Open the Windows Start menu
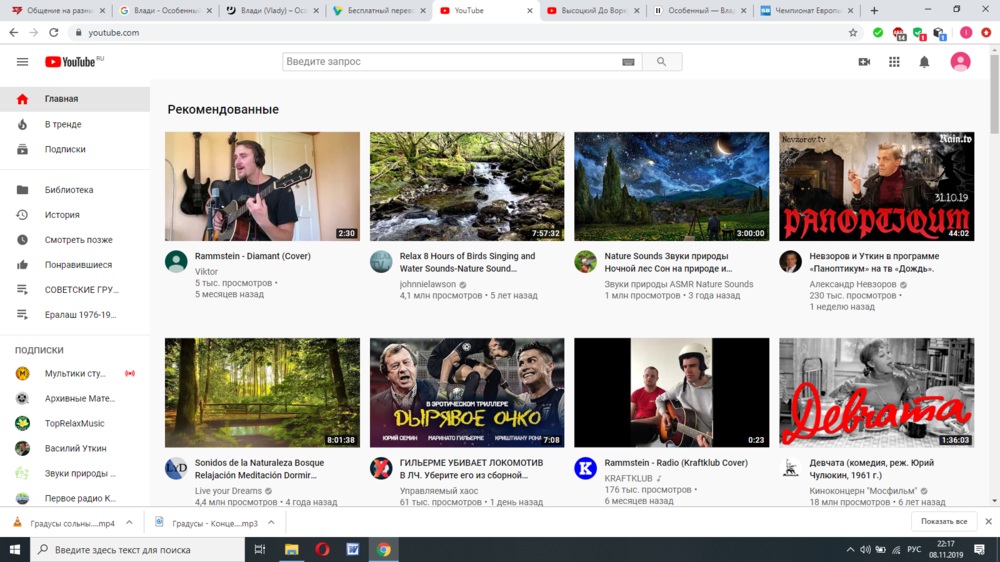The width and height of the screenshot is (1000, 562). [x=15, y=549]
